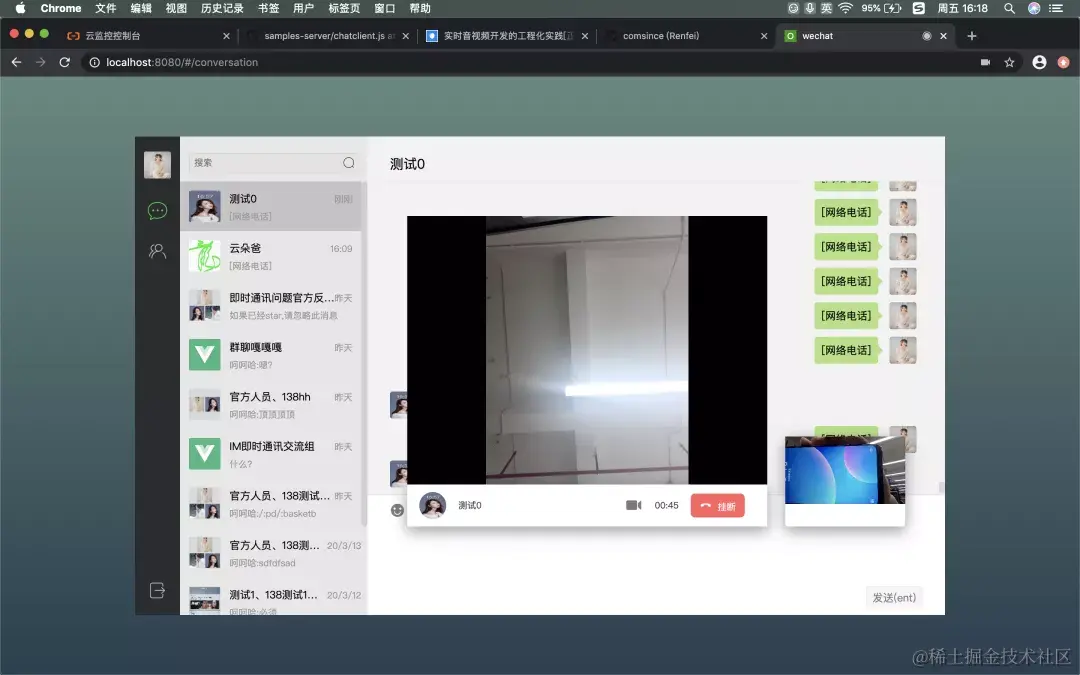
Task: Click the search magnifier icon
Action: (x=348, y=161)
